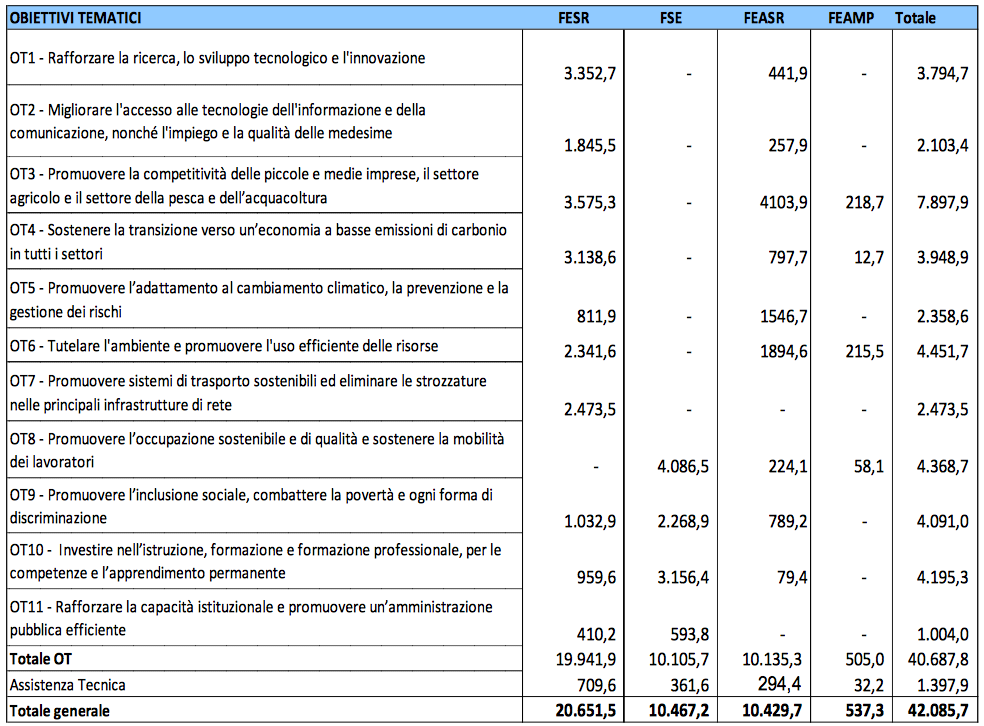This screenshot has height=726, width=984.
Task: Select the Totale generale row label
Action: 60,711
